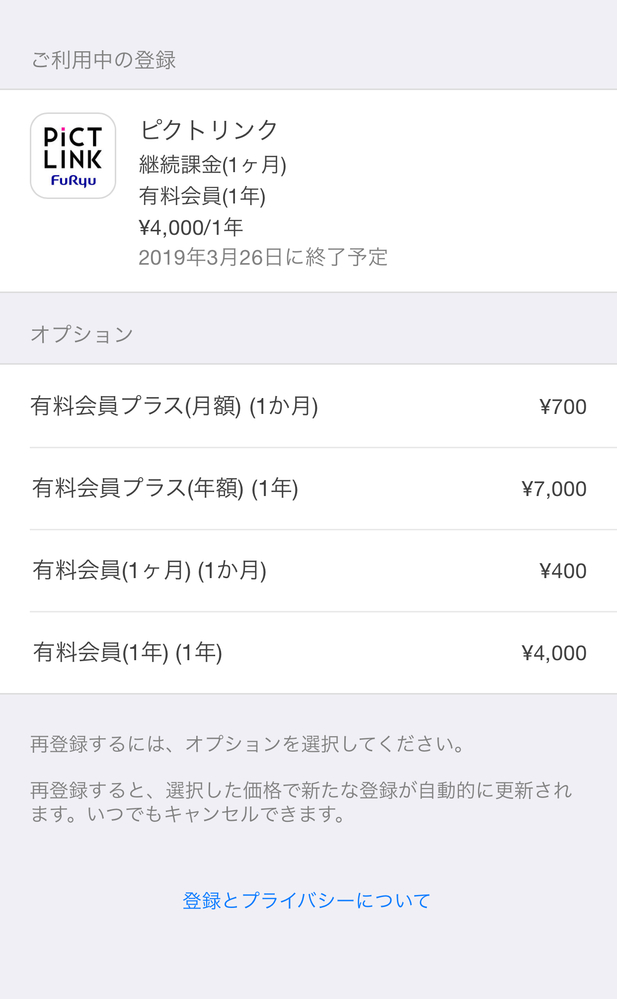Click the 再登録すると paragraph's first line
The height and width of the screenshot is (999, 617).
click(x=300, y=790)
